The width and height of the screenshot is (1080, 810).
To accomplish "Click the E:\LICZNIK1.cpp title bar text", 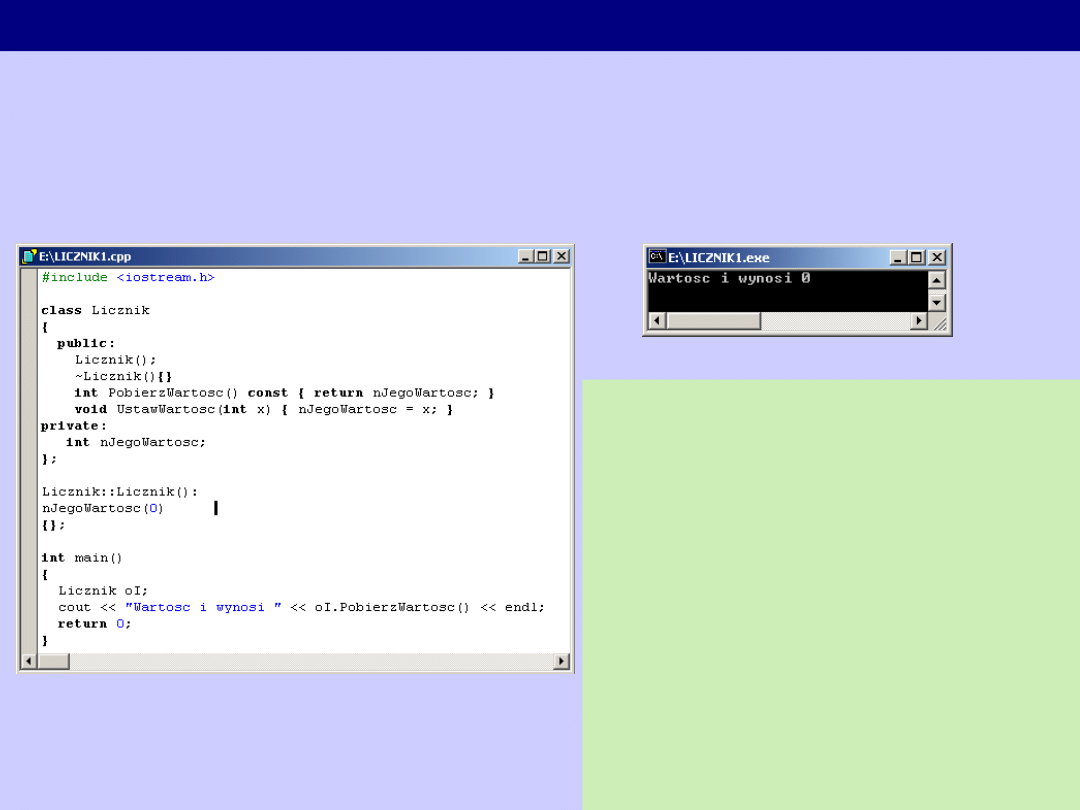I will (85, 256).
